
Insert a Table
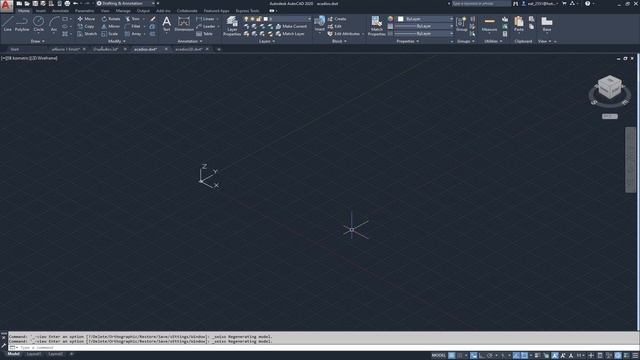pyautogui.click(x=204, y=34)
